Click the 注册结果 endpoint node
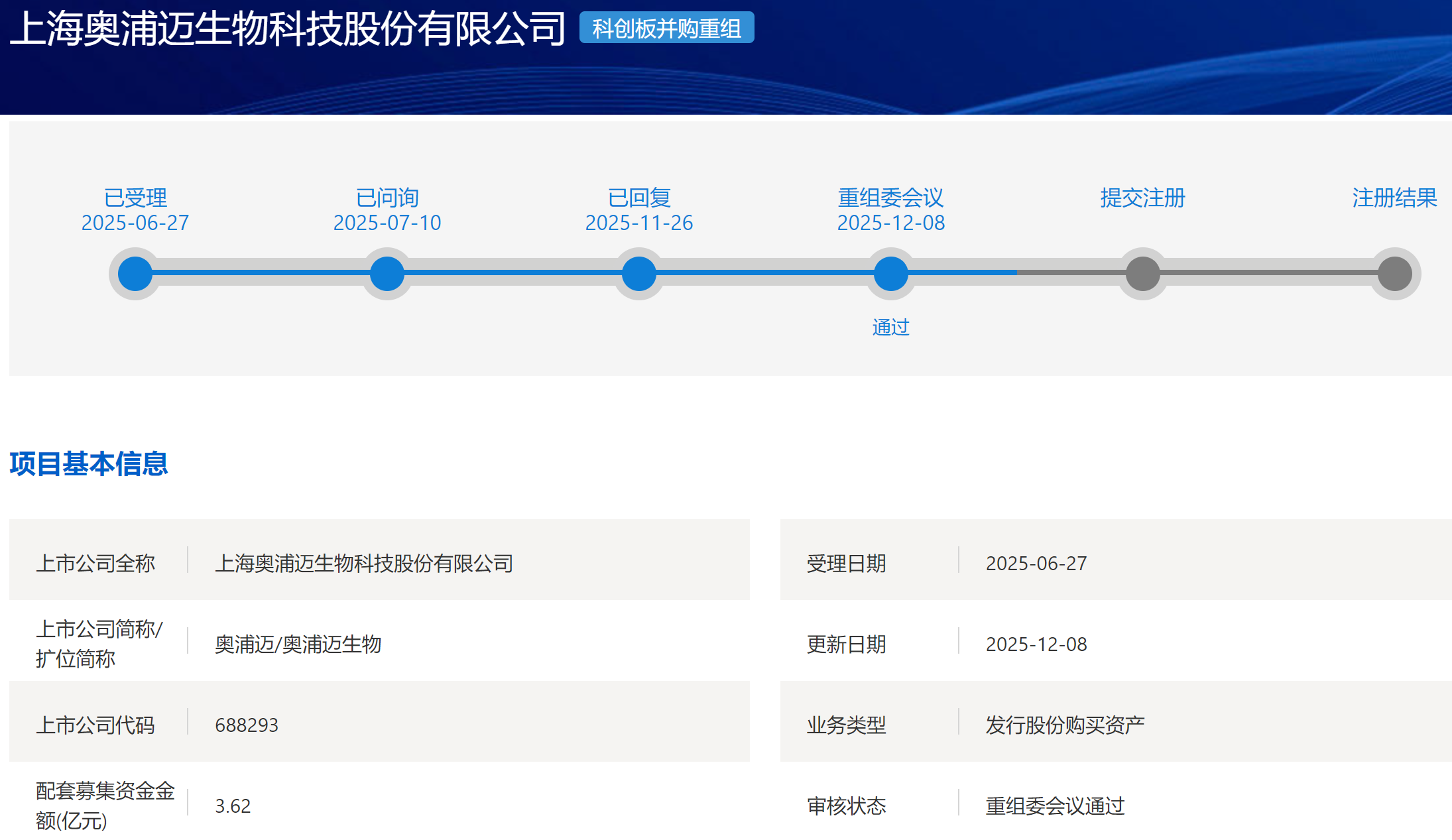The image size is (1452, 840). (1395, 273)
